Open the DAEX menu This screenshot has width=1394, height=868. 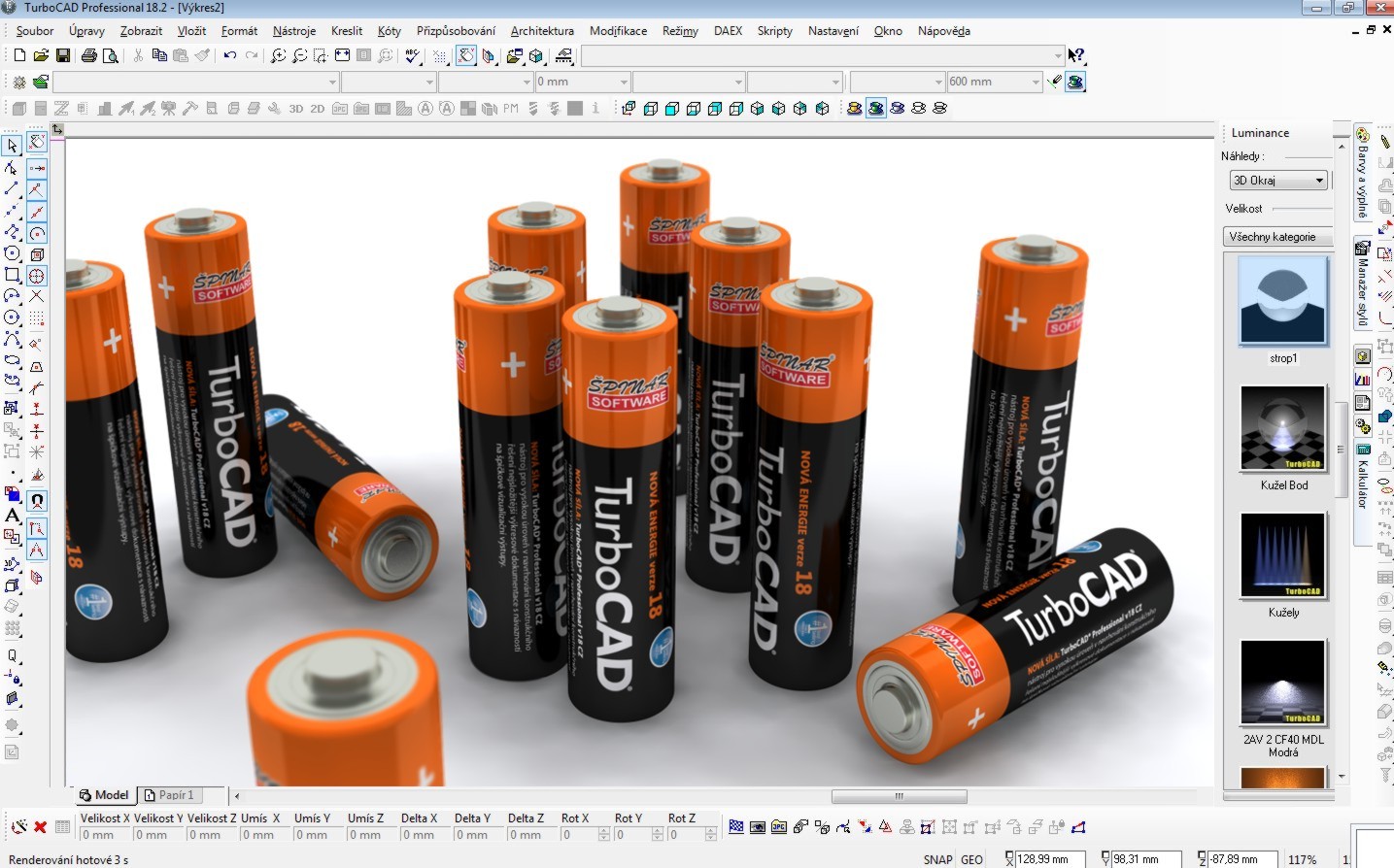[728, 31]
